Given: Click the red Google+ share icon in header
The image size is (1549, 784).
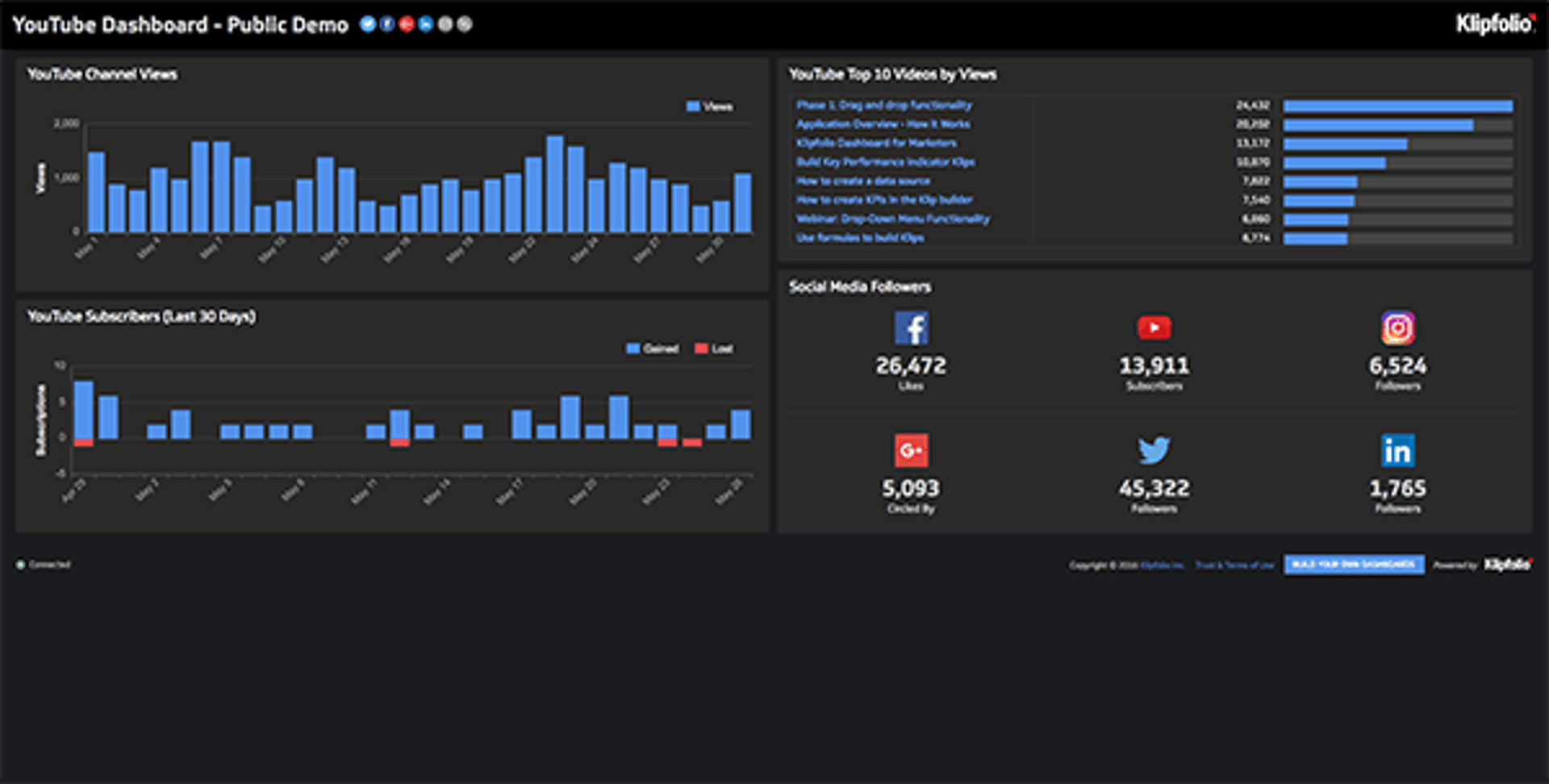Looking at the screenshot, I should tap(407, 24).
